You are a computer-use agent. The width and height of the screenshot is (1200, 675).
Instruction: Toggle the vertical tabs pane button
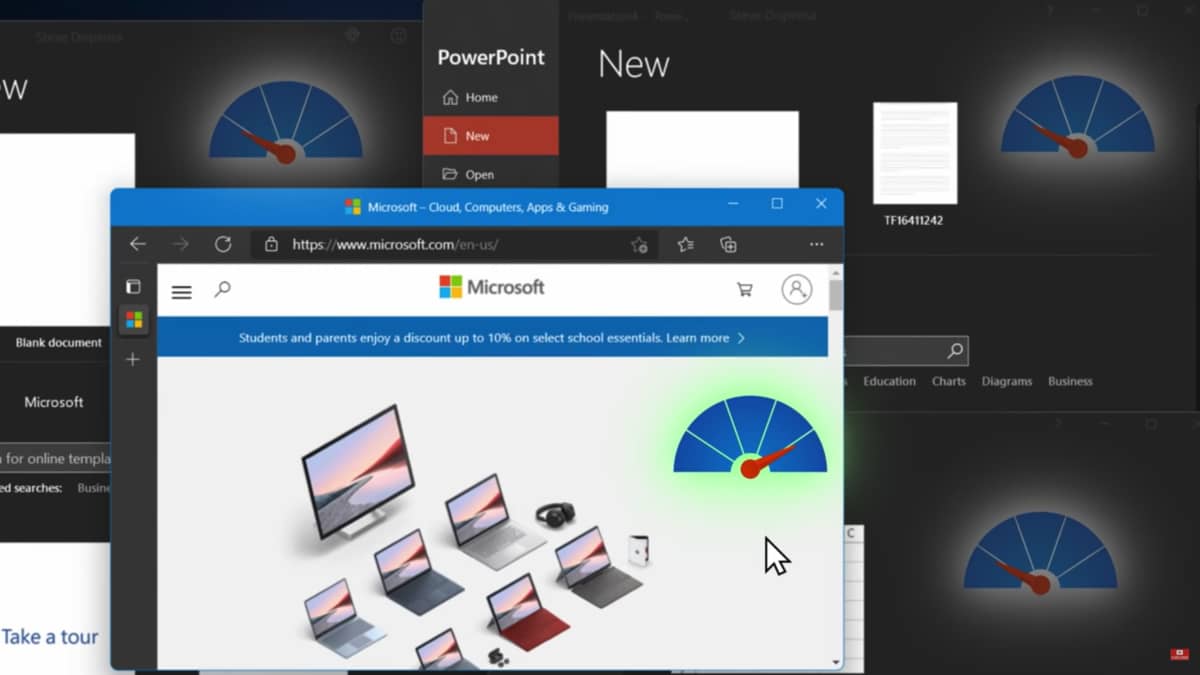point(133,287)
